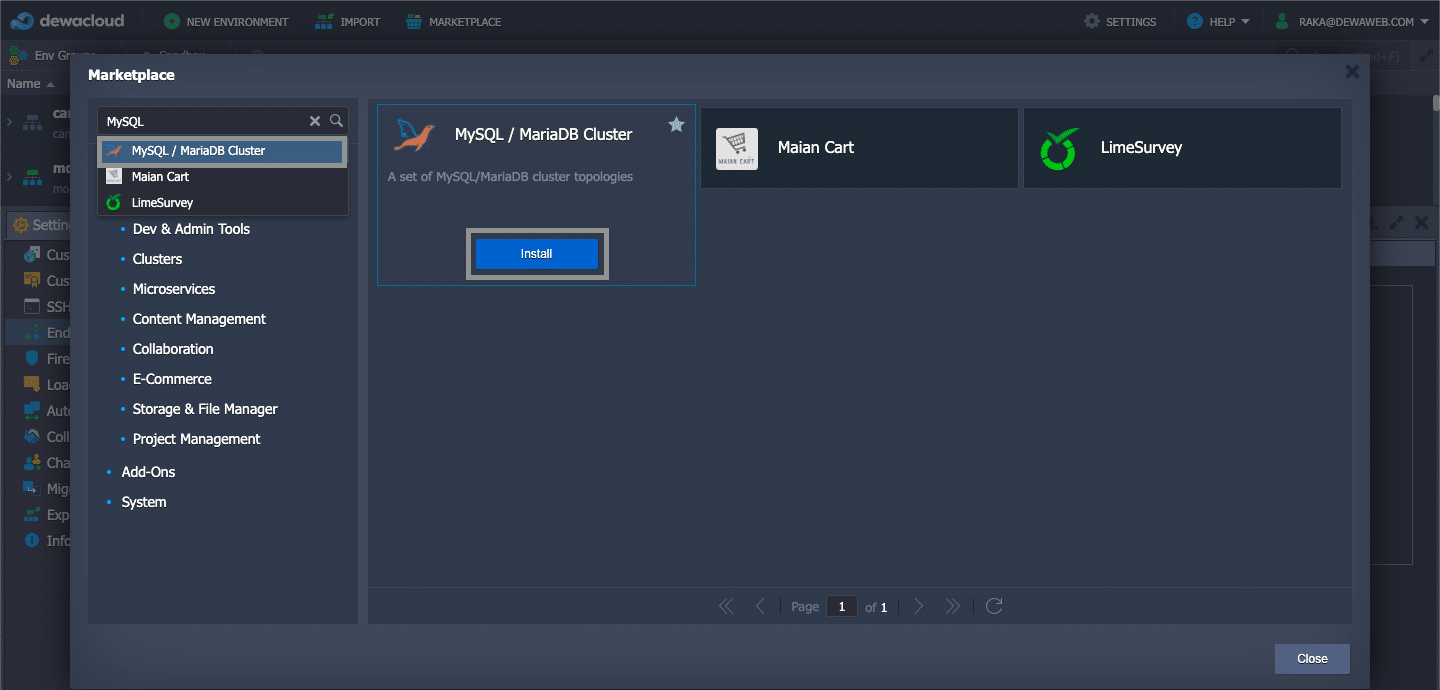Click the search magnifier icon
This screenshot has height=690, width=1440.
pyautogui.click(x=337, y=121)
